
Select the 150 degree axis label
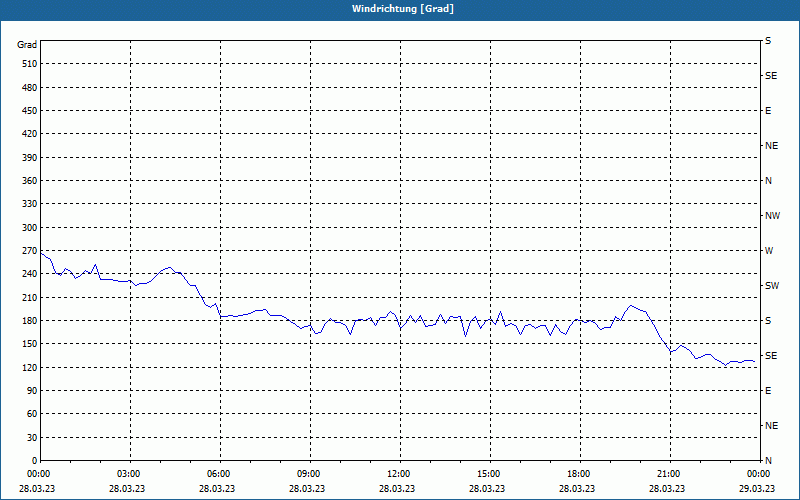pyautogui.click(x=30, y=344)
